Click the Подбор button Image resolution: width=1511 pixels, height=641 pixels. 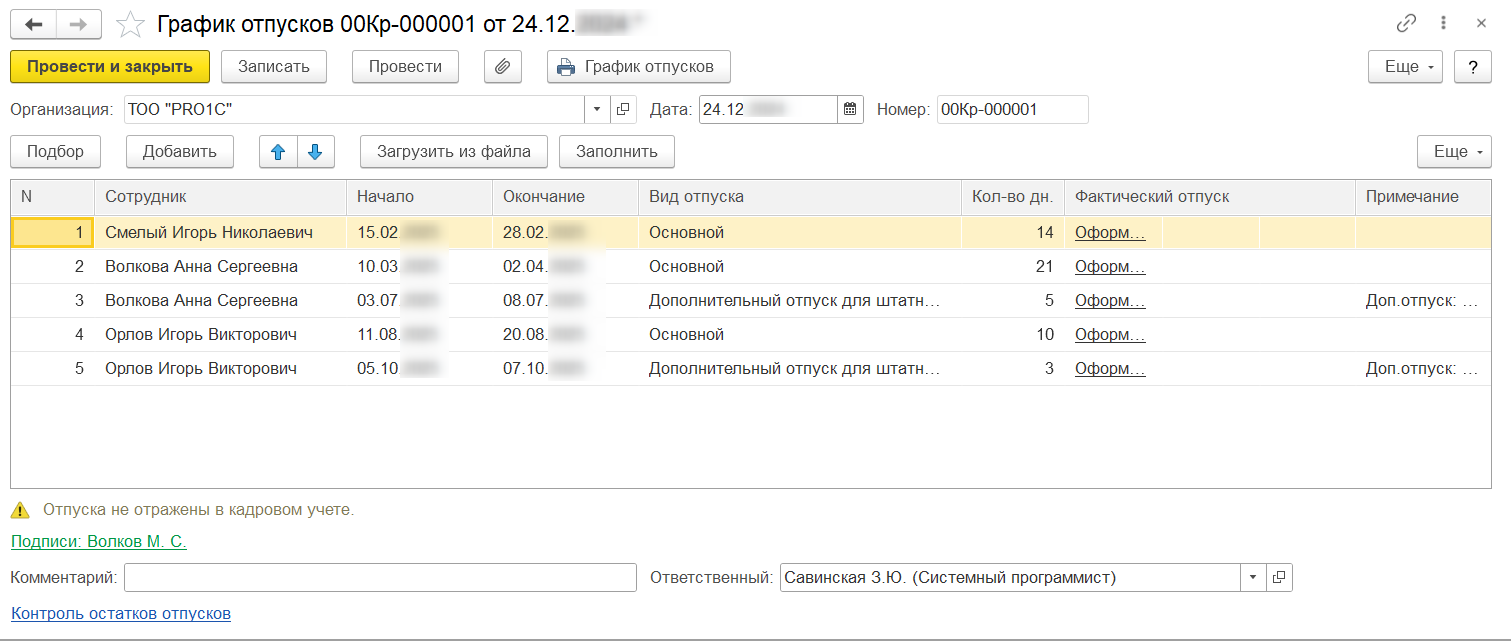56,152
